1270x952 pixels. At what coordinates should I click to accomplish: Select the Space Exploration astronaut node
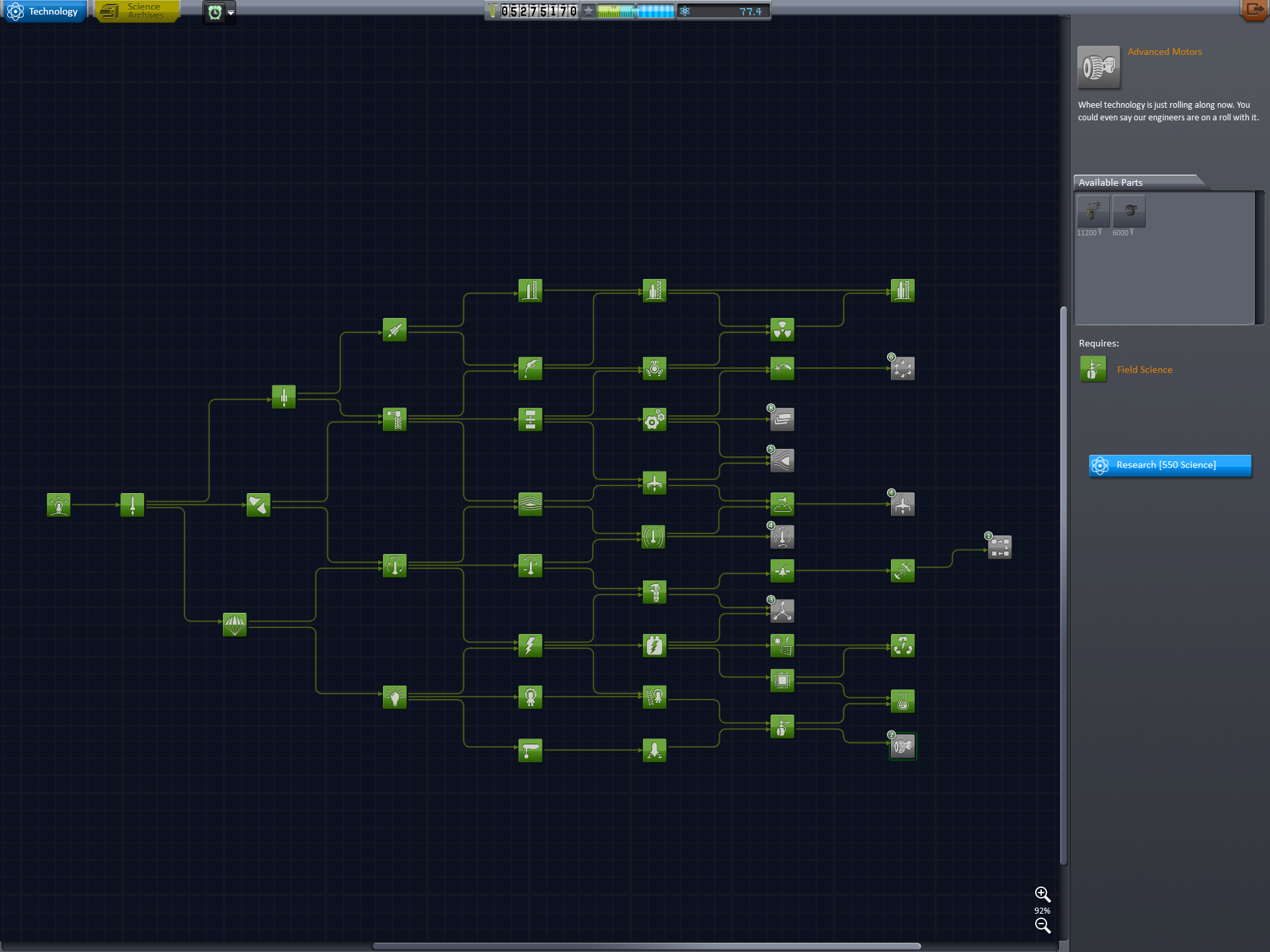530,697
